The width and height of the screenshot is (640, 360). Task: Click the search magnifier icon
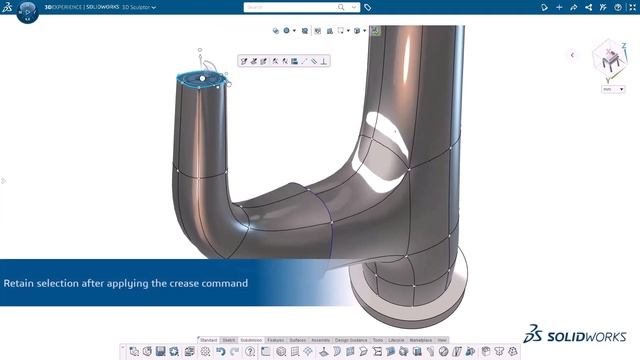tap(341, 7)
